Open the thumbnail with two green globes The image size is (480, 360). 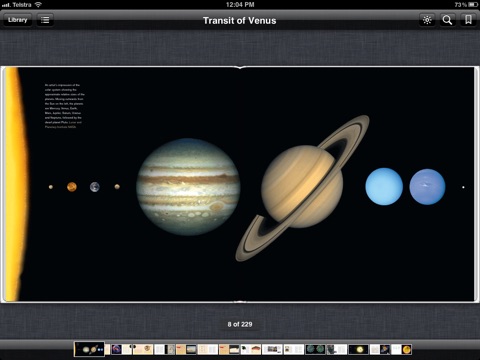[x=315, y=349]
